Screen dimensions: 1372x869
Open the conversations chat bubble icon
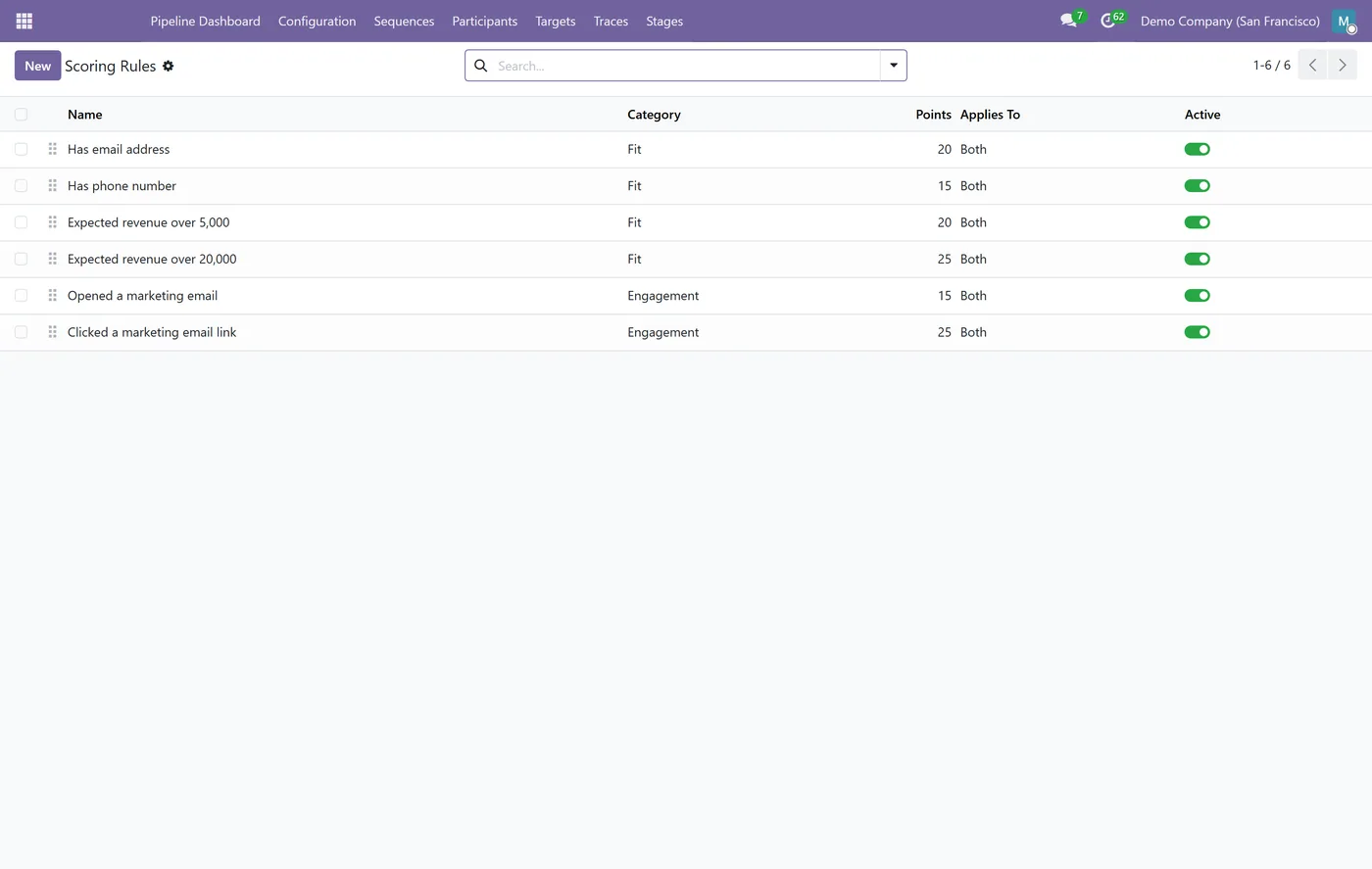click(x=1068, y=21)
